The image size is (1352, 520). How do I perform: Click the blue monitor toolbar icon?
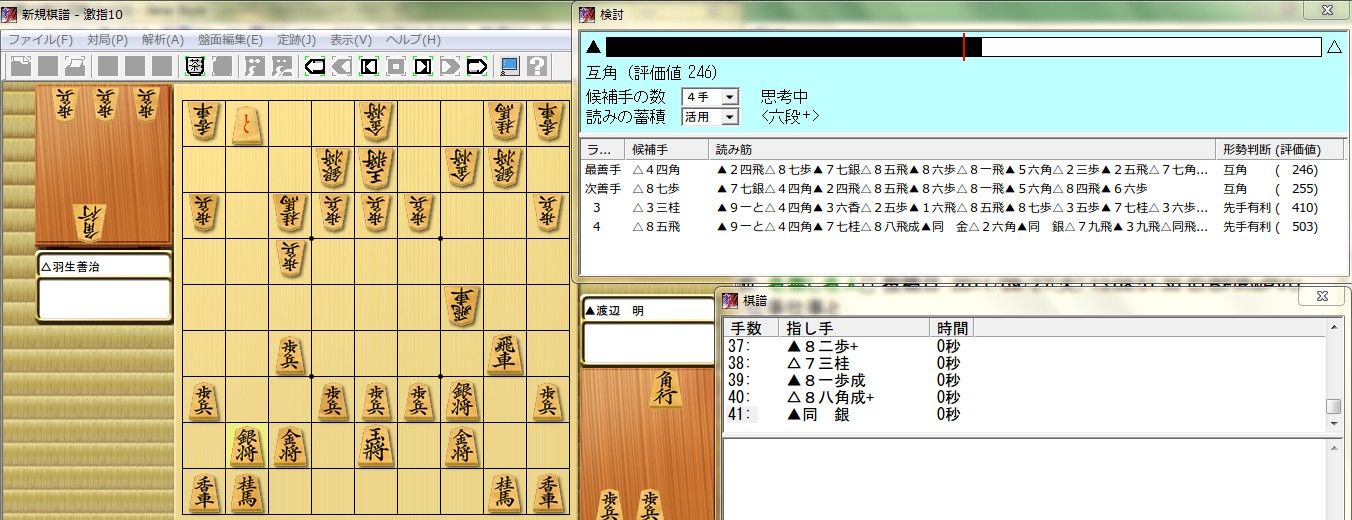click(x=510, y=67)
